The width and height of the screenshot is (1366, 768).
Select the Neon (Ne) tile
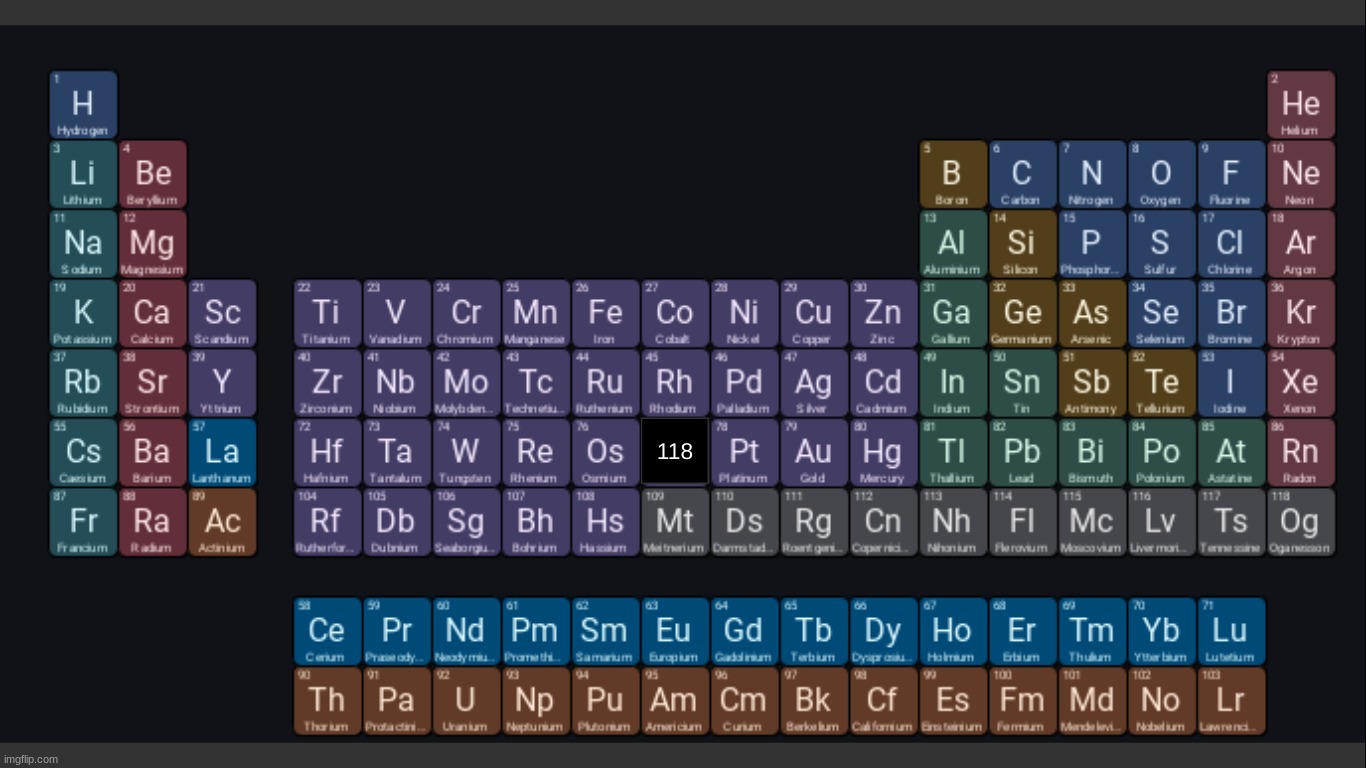1301,174
